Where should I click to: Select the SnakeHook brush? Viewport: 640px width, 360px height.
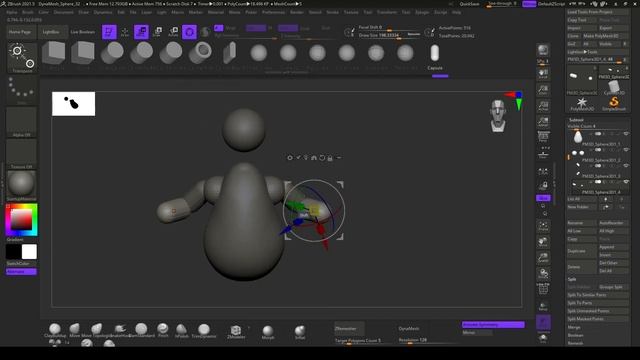pyautogui.click(x=120, y=331)
